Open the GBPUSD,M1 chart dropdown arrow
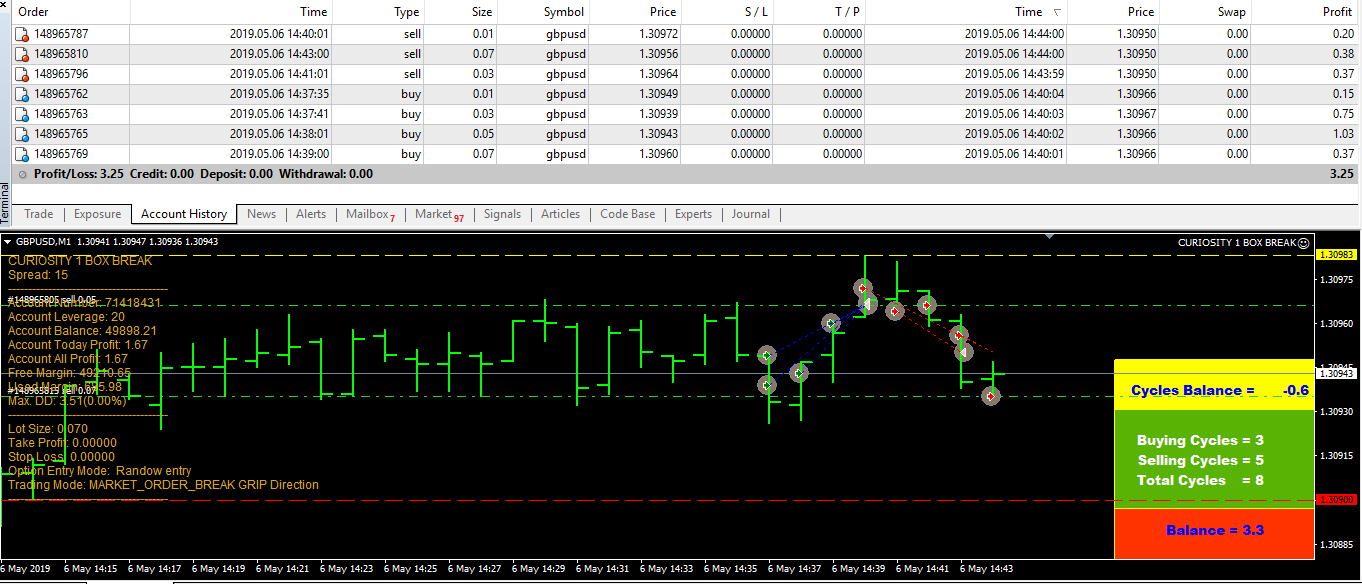 click(x=8, y=242)
